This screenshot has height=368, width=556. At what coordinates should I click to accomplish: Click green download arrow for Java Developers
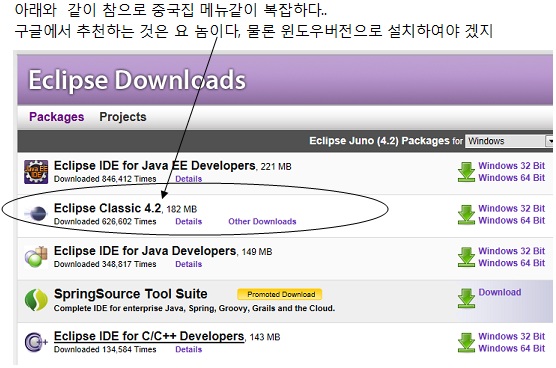pos(466,257)
